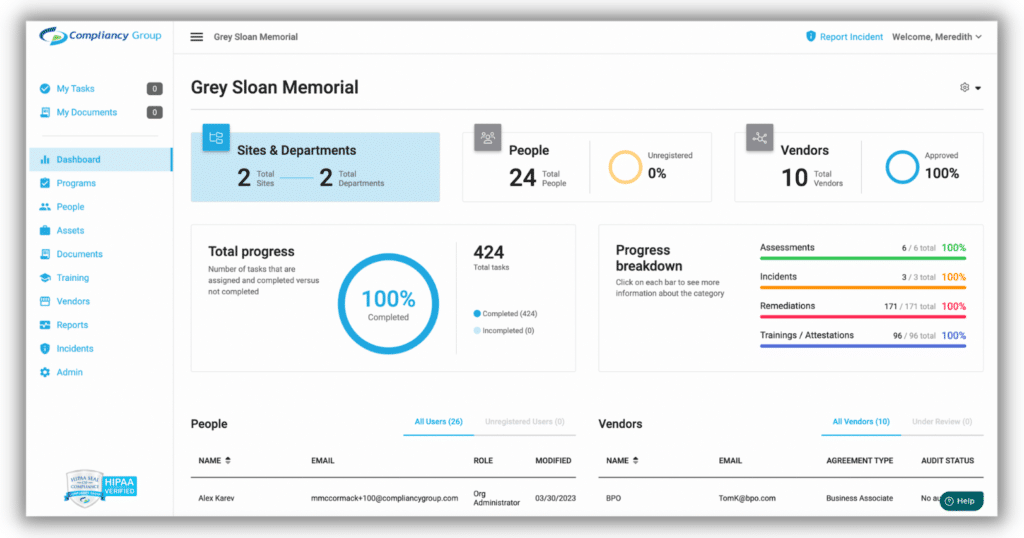The height and width of the screenshot is (538, 1024).
Task: Select the All Vendors (10) tab
Action: [861, 422]
